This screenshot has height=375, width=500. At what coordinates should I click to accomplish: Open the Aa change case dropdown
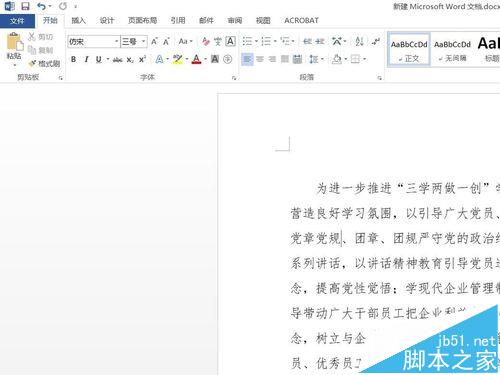pyautogui.click(x=185, y=42)
